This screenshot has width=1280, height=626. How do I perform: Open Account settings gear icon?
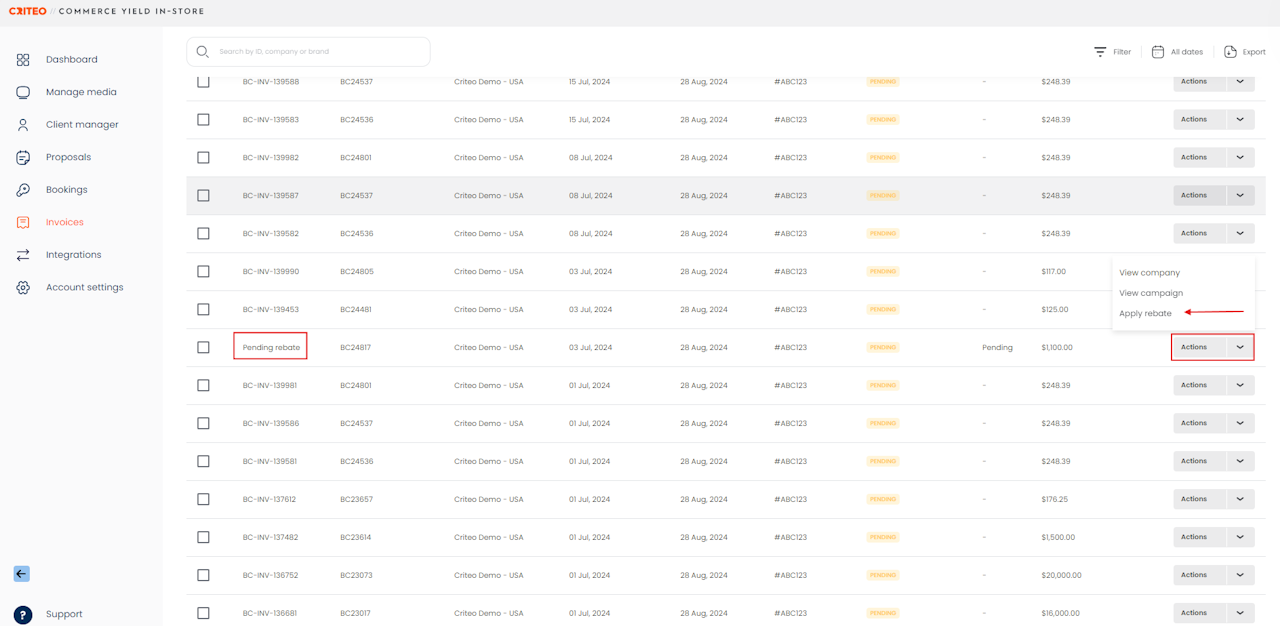[23, 287]
